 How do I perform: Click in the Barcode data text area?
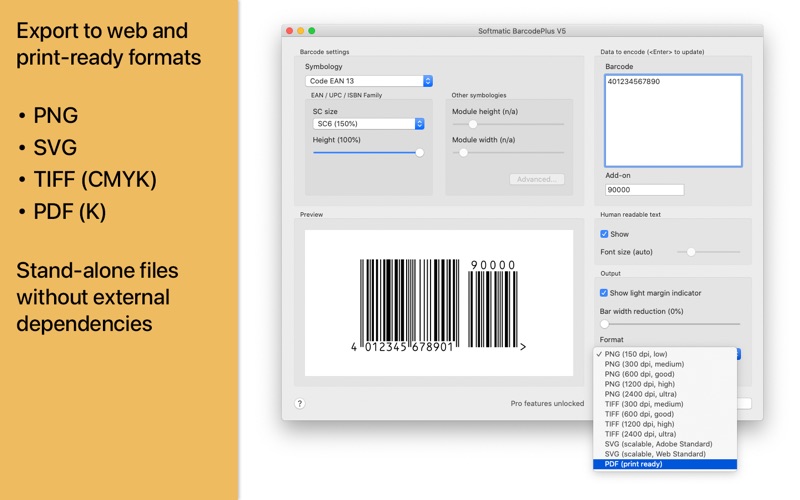673,120
